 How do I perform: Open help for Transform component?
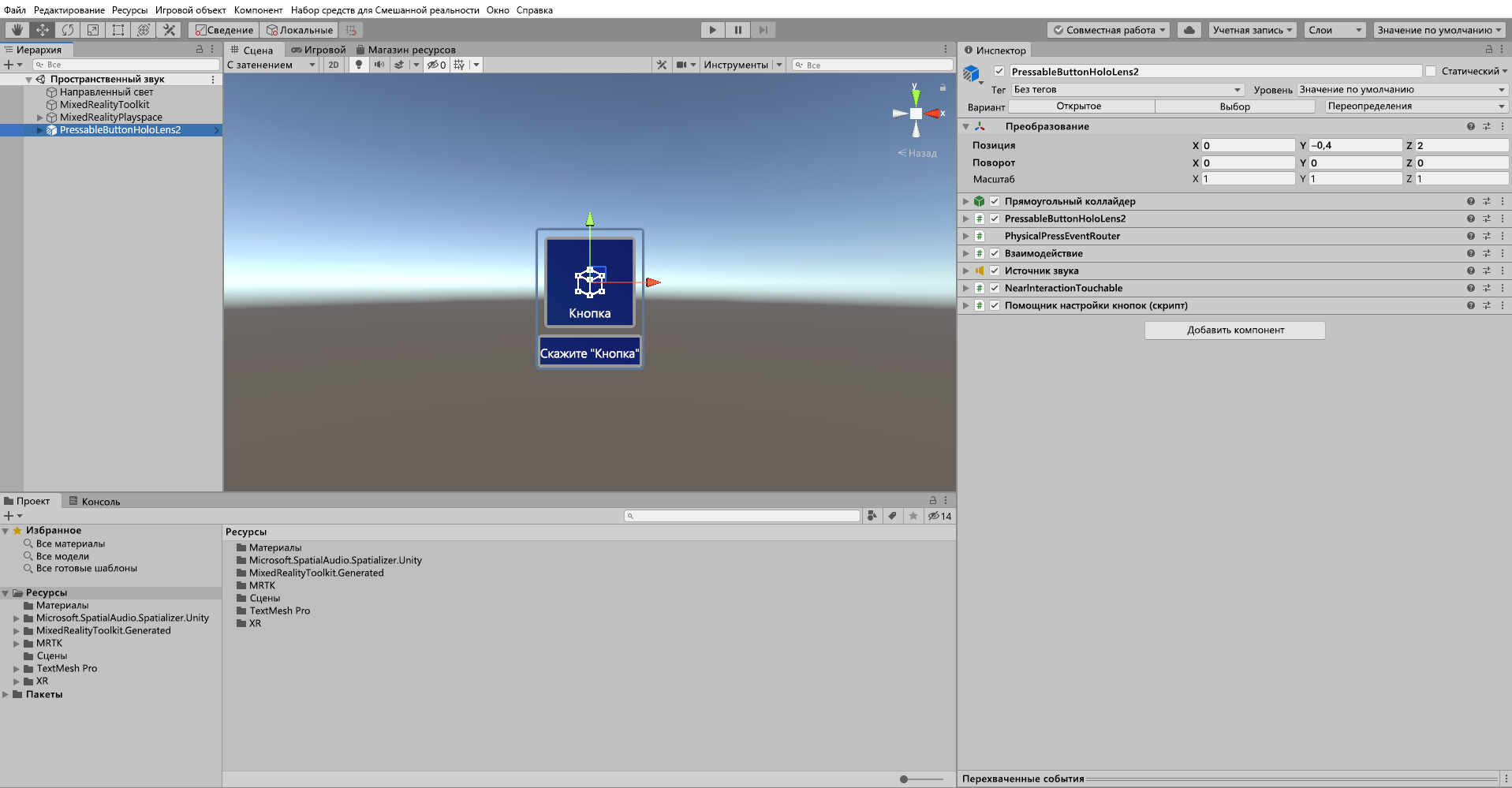coord(1471,126)
